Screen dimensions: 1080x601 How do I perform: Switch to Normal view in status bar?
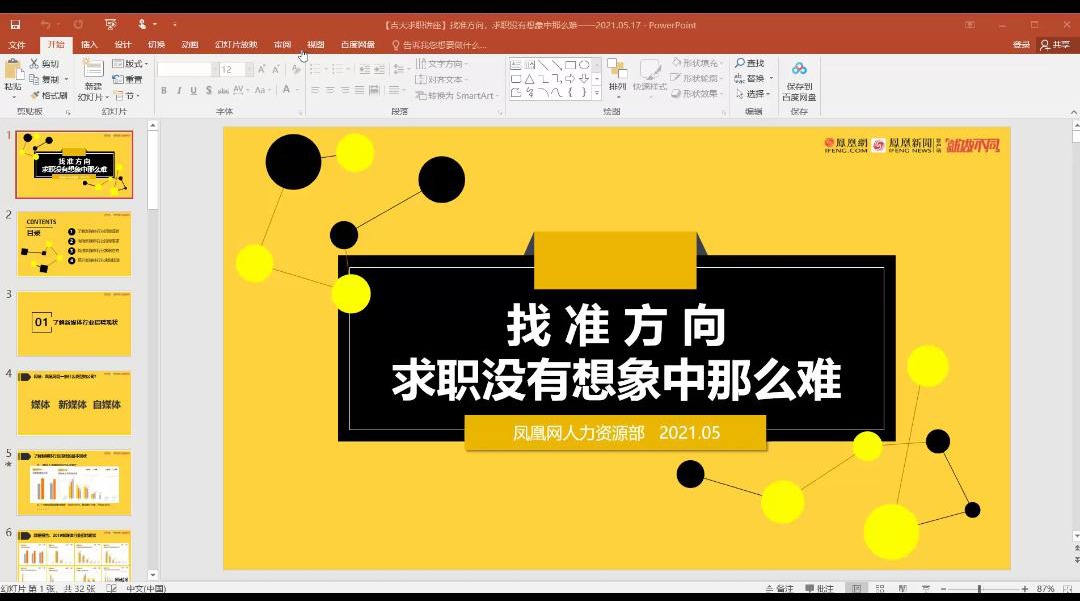coord(856,589)
